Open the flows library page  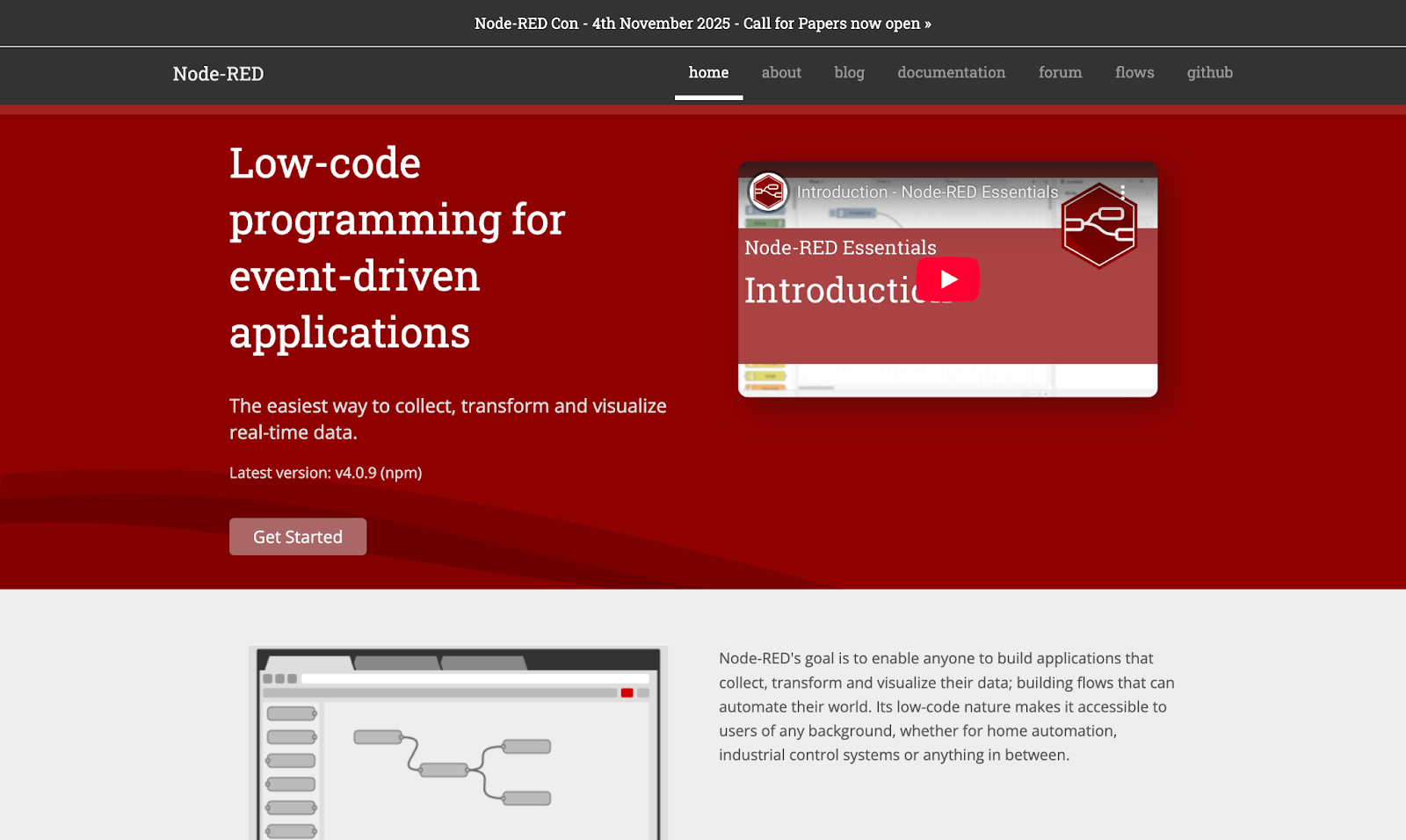tap(1134, 73)
